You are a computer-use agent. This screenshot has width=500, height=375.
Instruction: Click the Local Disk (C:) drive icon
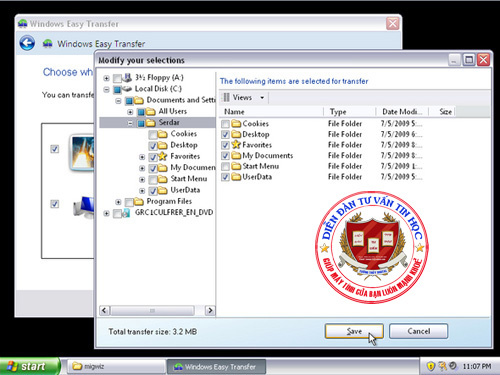tap(127, 89)
